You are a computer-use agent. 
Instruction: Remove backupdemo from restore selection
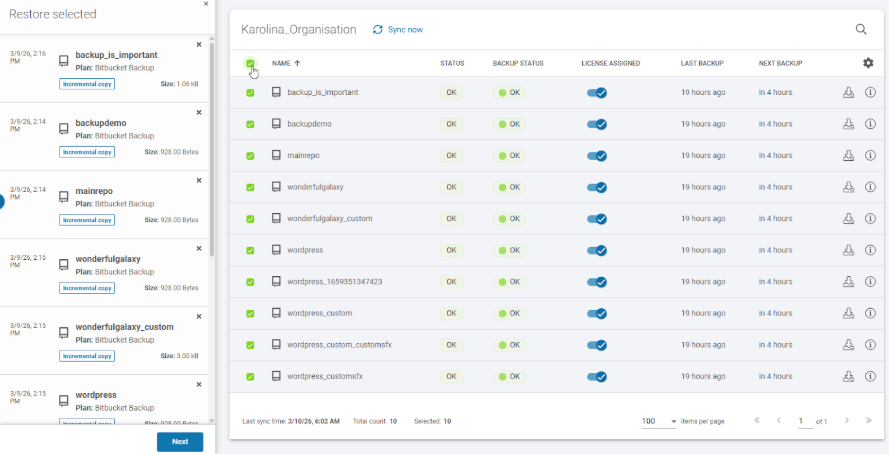coord(198,112)
